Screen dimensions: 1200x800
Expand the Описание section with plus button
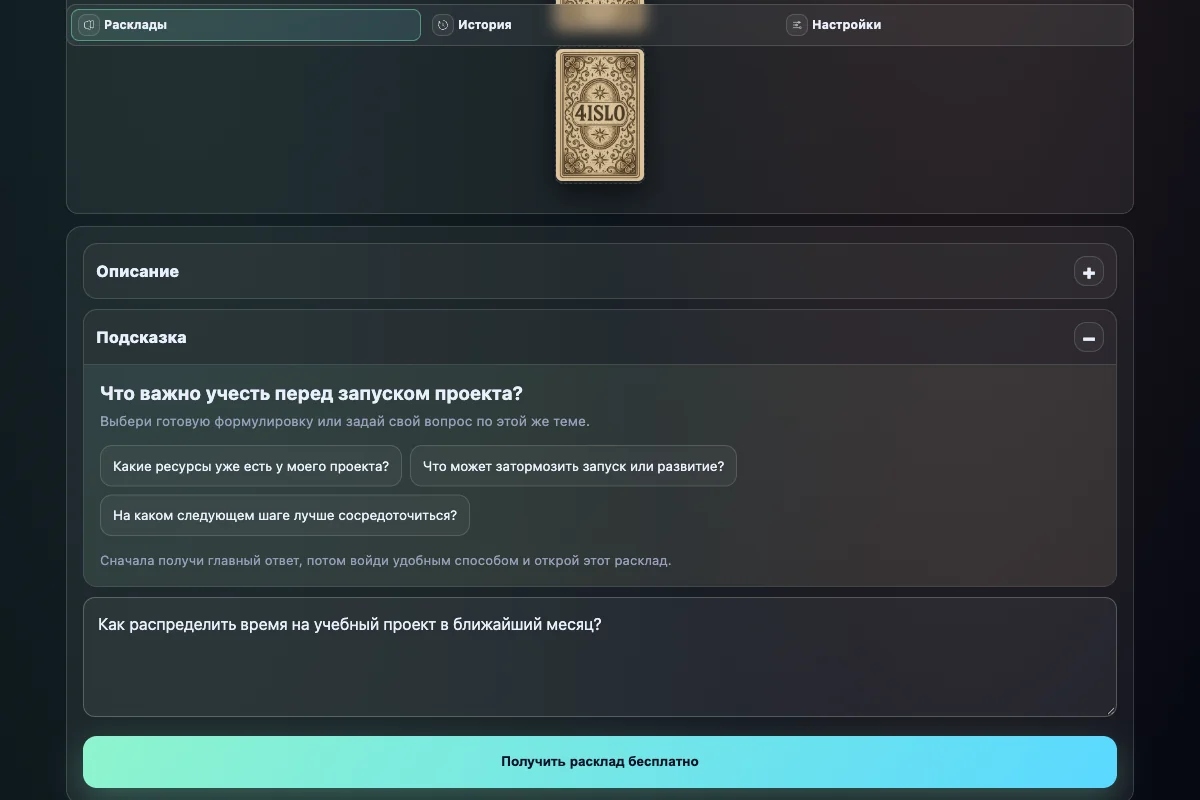1089,272
